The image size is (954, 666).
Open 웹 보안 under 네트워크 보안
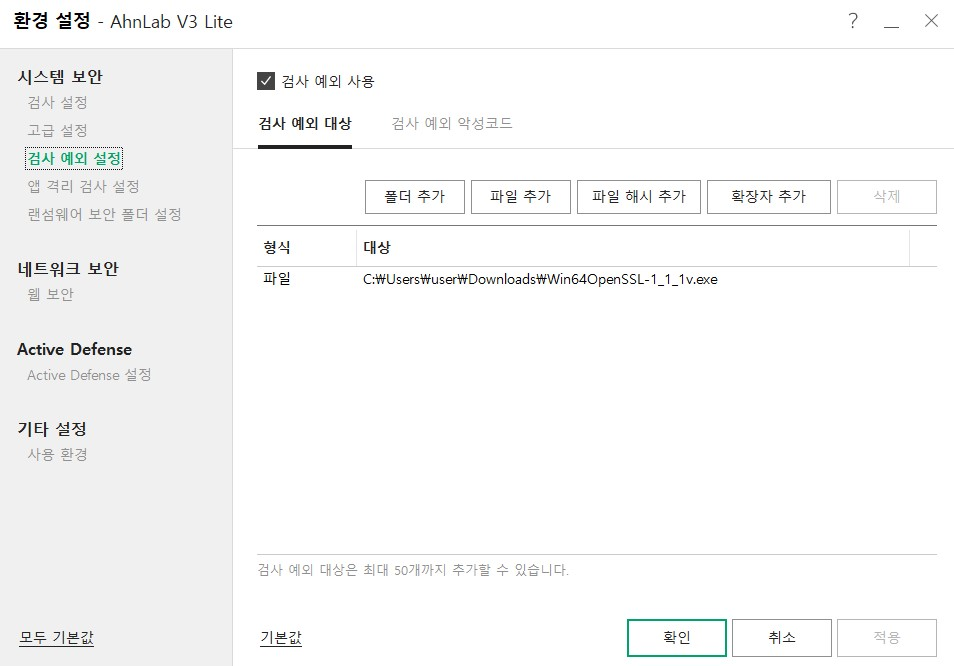click(50, 294)
